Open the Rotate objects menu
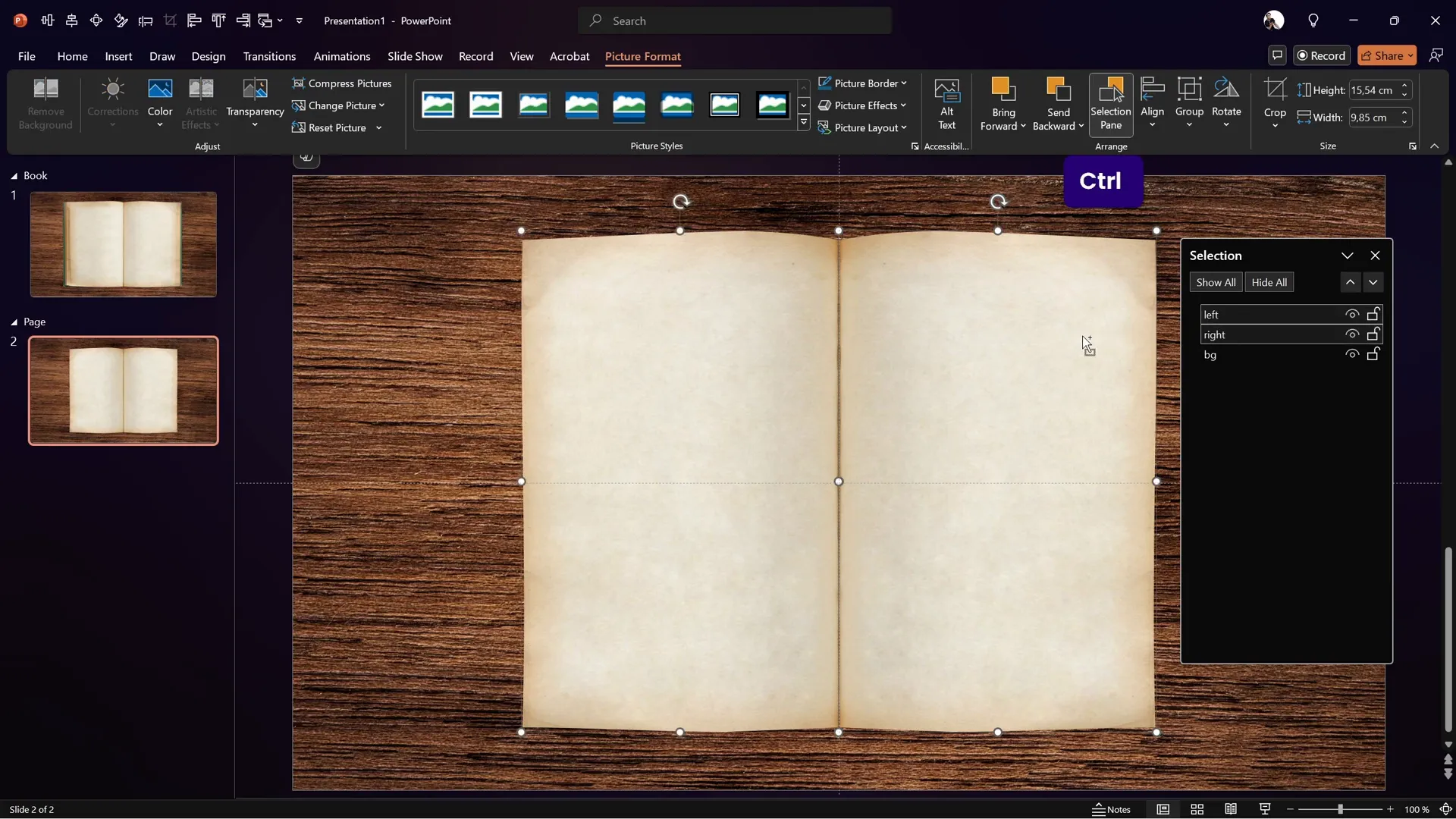This screenshot has width=1456, height=819. click(x=1226, y=104)
